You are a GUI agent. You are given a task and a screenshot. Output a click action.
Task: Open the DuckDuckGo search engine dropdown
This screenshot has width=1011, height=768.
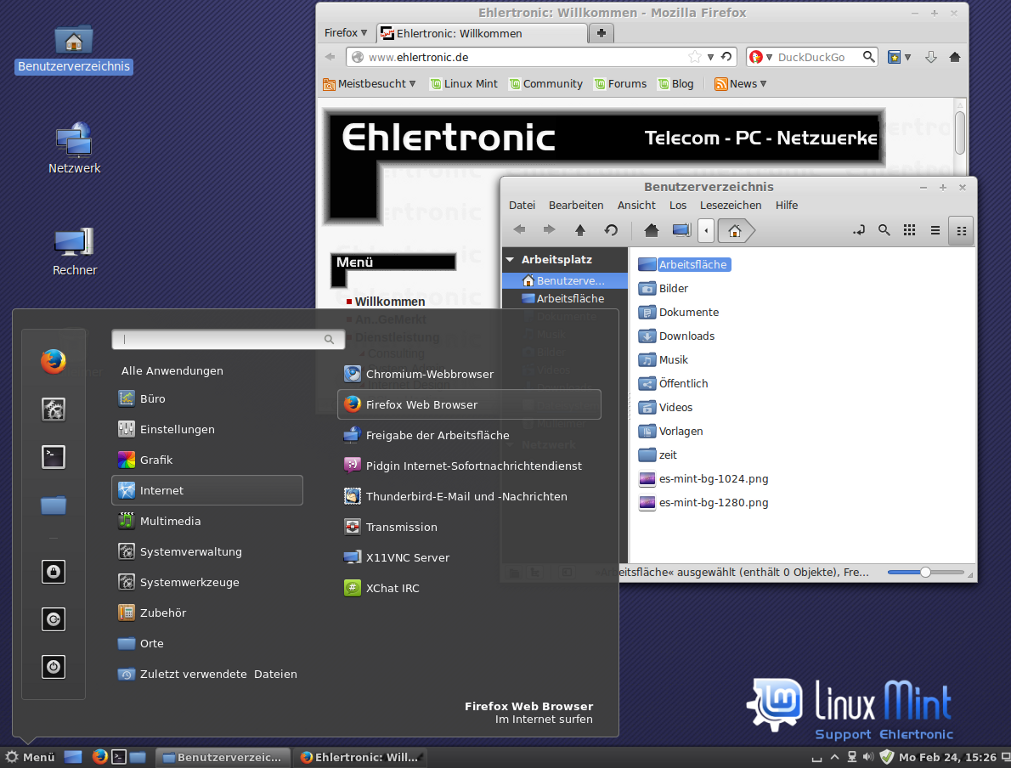coord(760,57)
